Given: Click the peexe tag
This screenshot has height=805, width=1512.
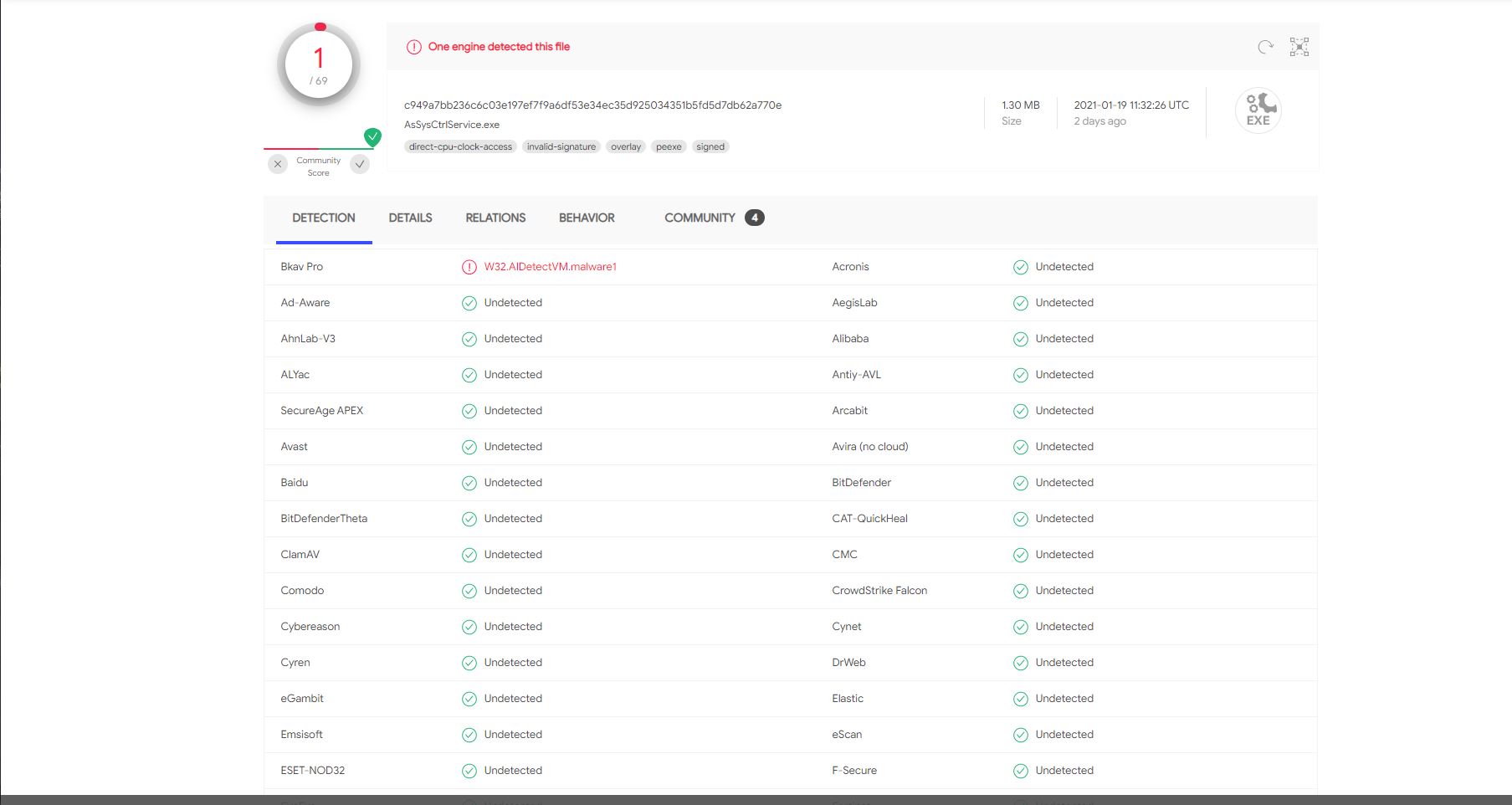Looking at the screenshot, I should [x=669, y=146].
